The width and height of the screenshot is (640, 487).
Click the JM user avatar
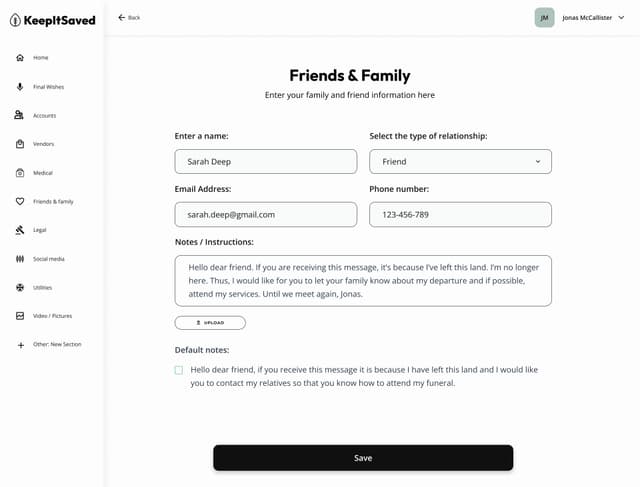click(x=544, y=18)
